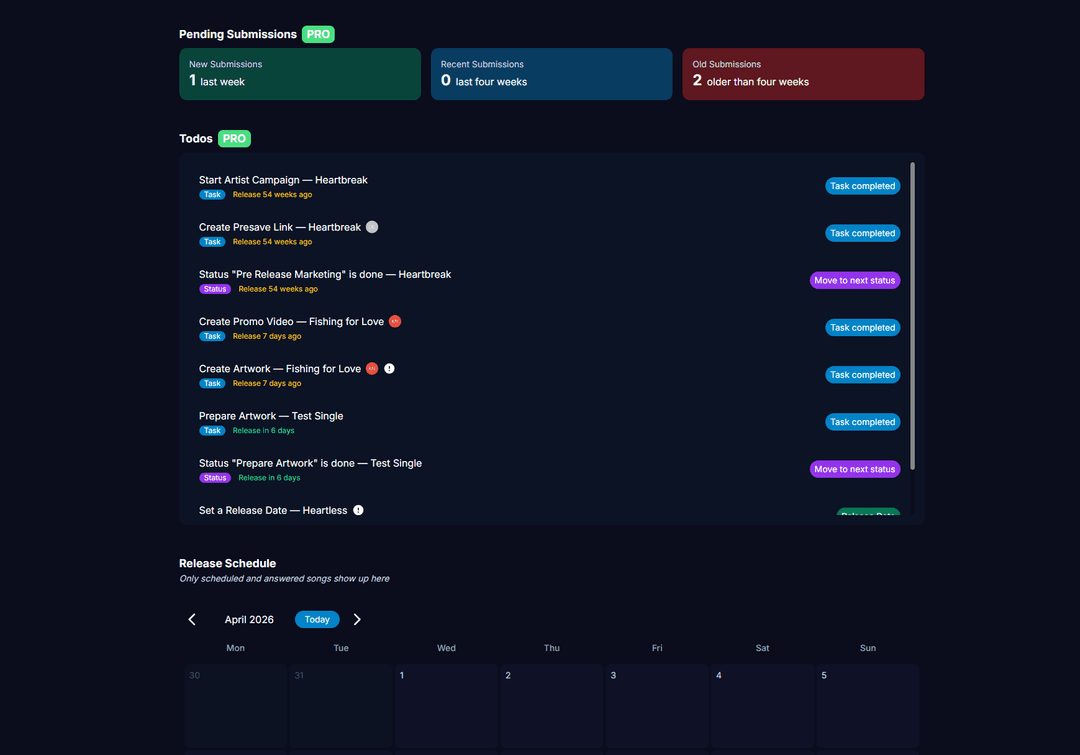Screen dimensions: 1080x755
Task: Click the avatar badge on Create Artwork todo
Action: click(371, 368)
